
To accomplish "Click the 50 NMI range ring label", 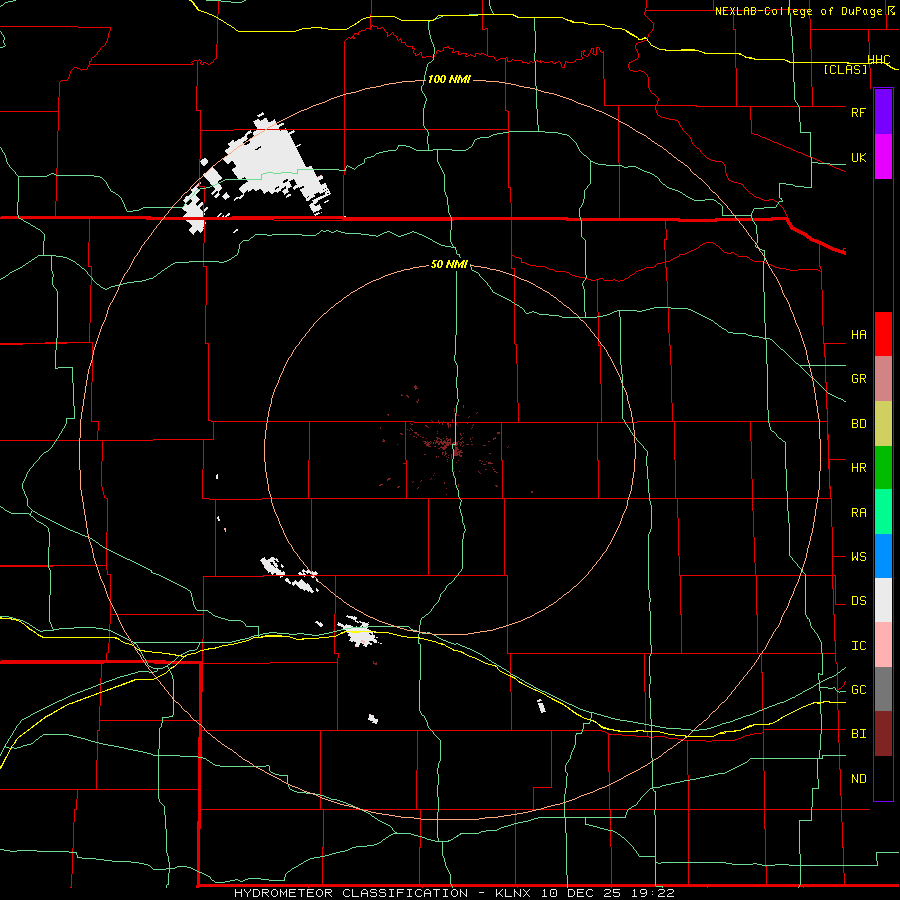I will pos(449,264).
